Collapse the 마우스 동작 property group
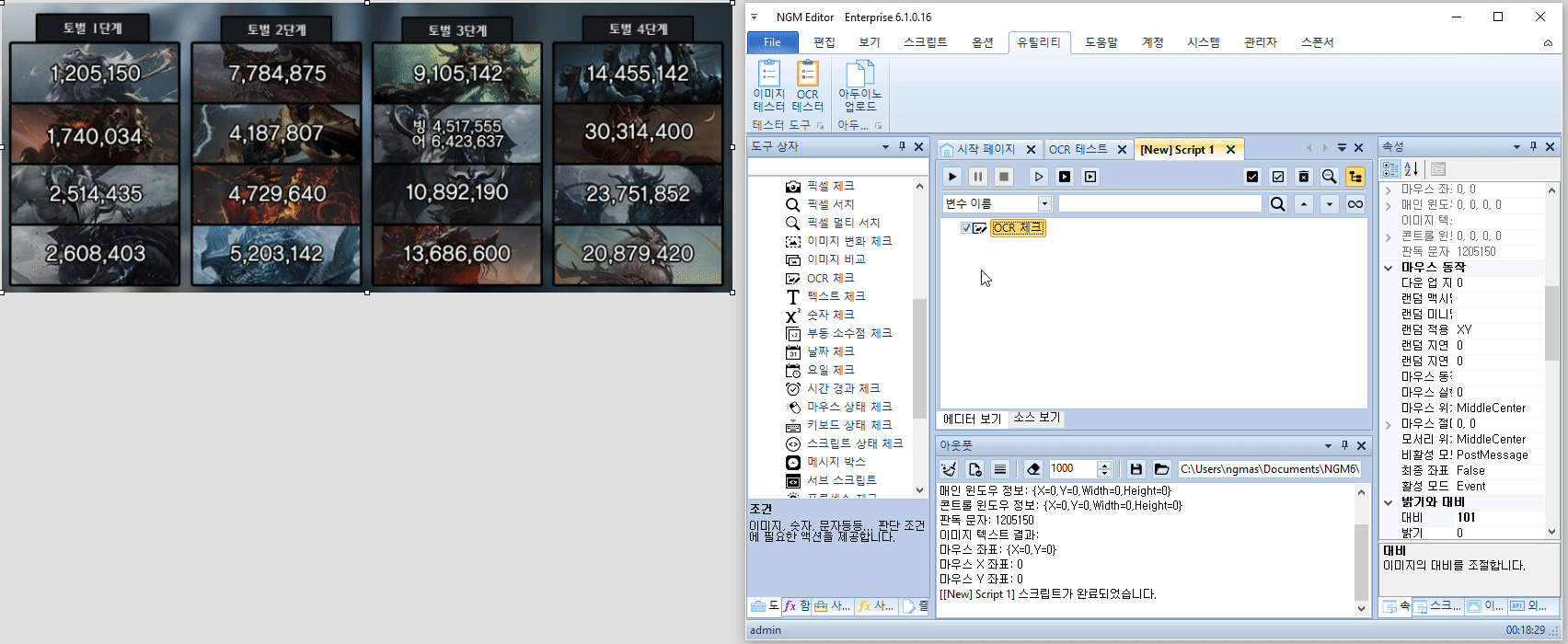Image resolution: width=1568 pixels, height=644 pixels. point(1389,268)
